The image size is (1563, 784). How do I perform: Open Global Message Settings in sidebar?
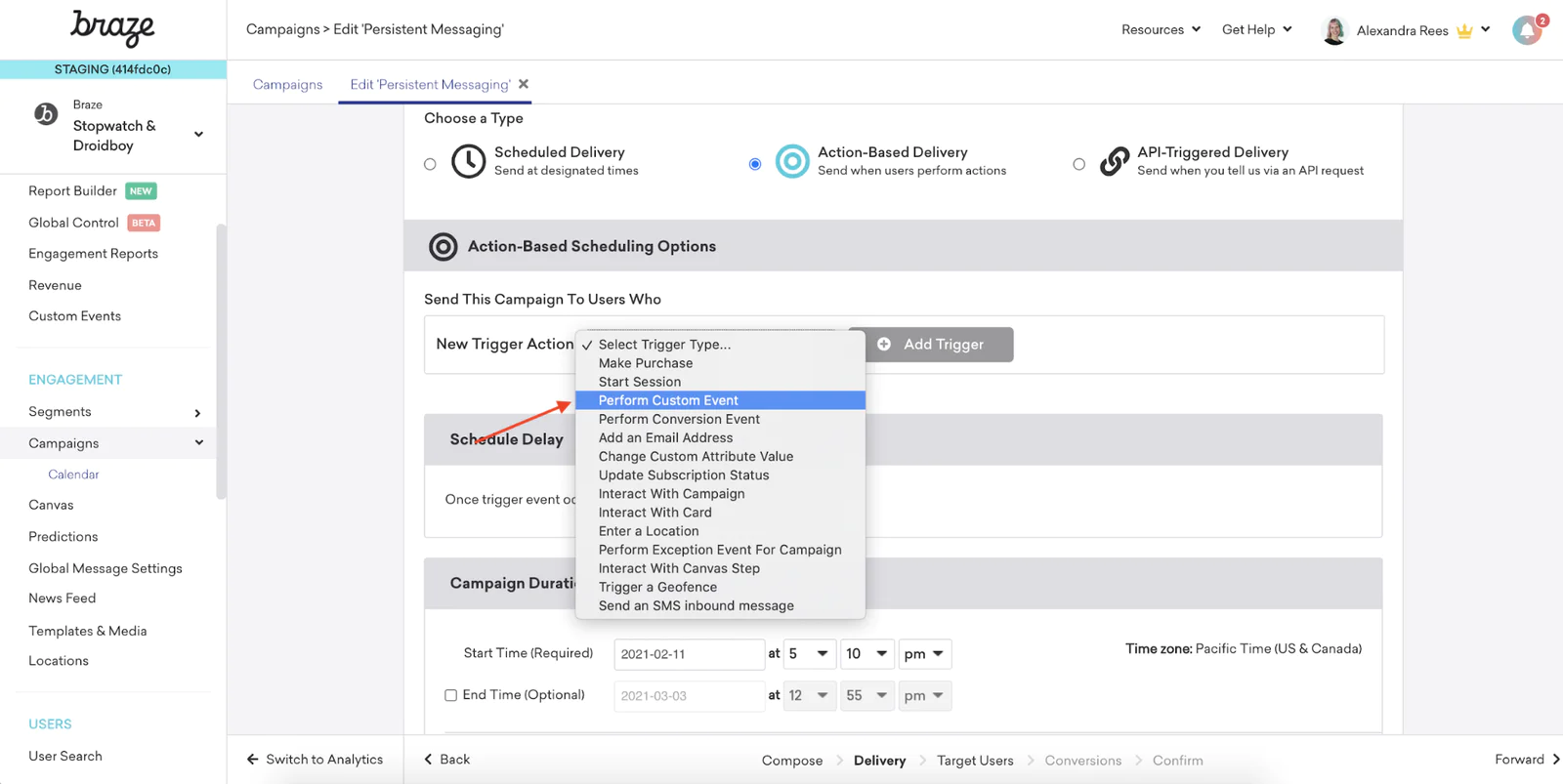pos(105,568)
